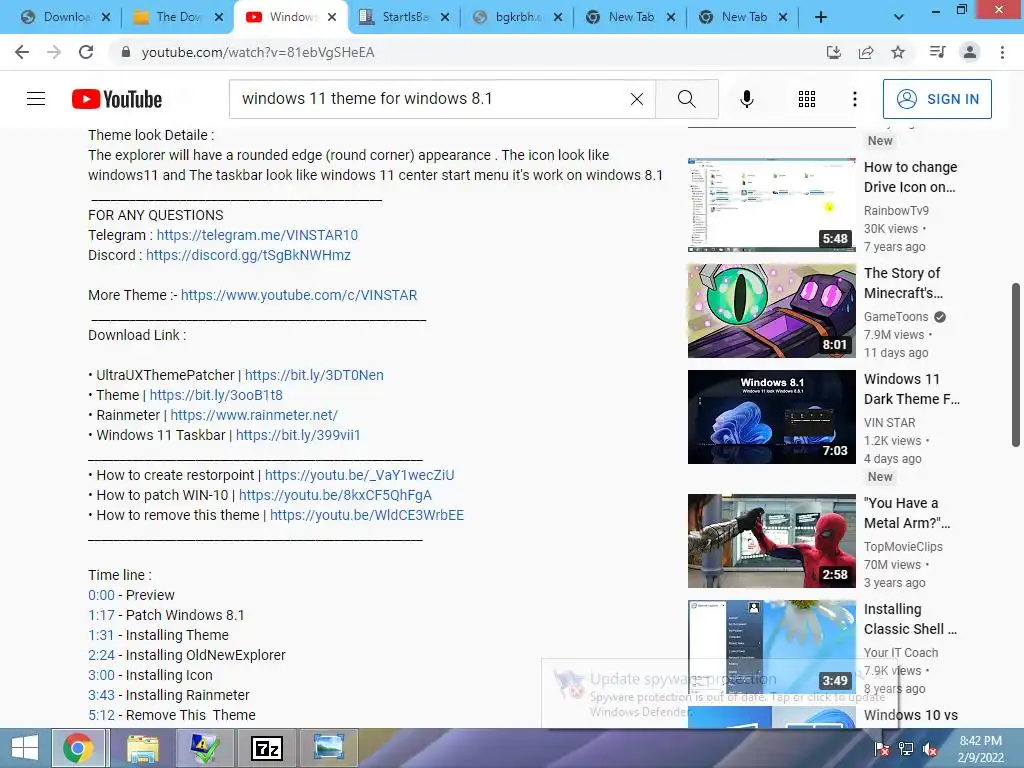Open the Action Center flag icon
Image resolution: width=1024 pixels, height=768 pixels.
(x=882, y=749)
